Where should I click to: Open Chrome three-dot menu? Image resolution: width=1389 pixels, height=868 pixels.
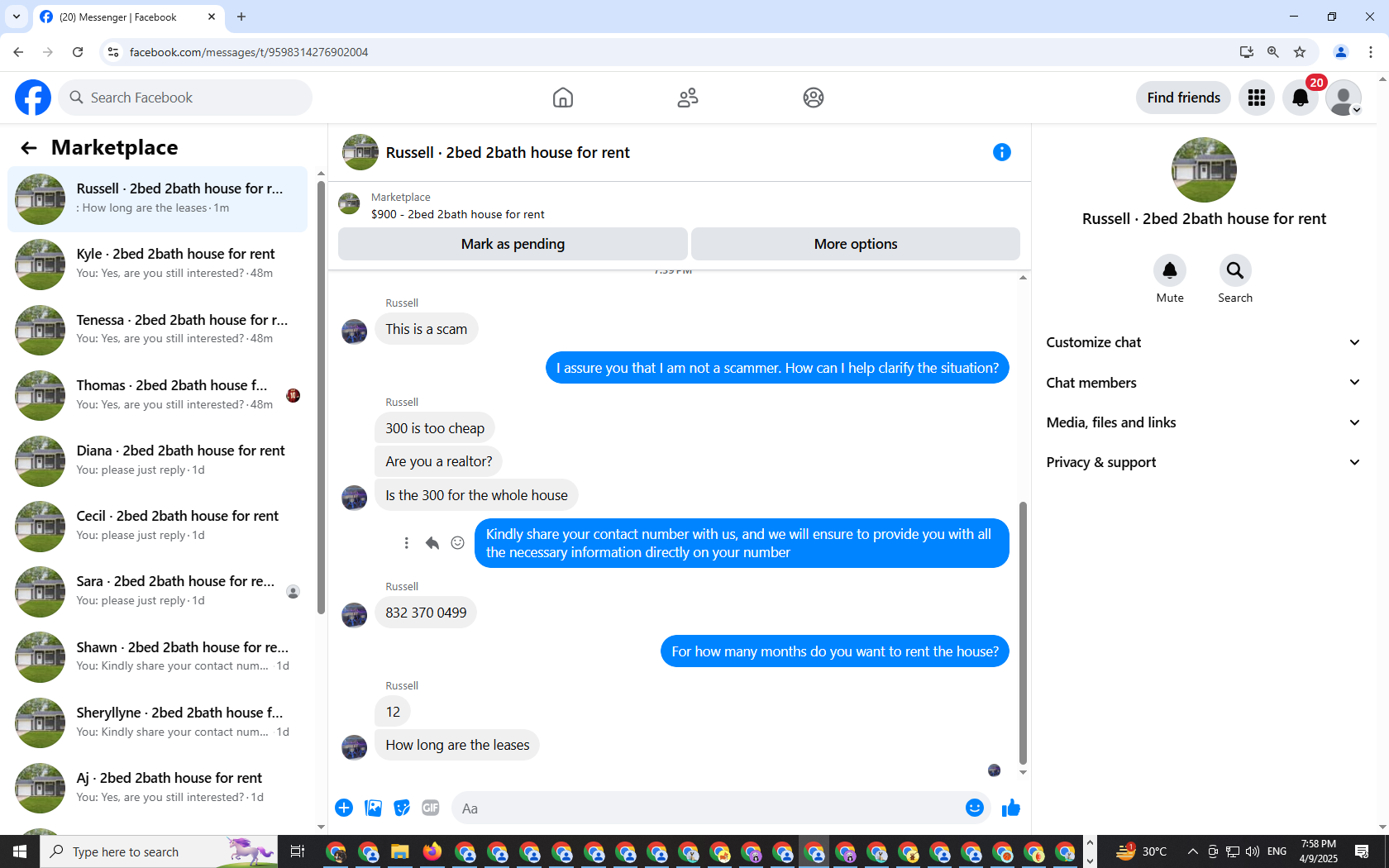coord(1371,52)
